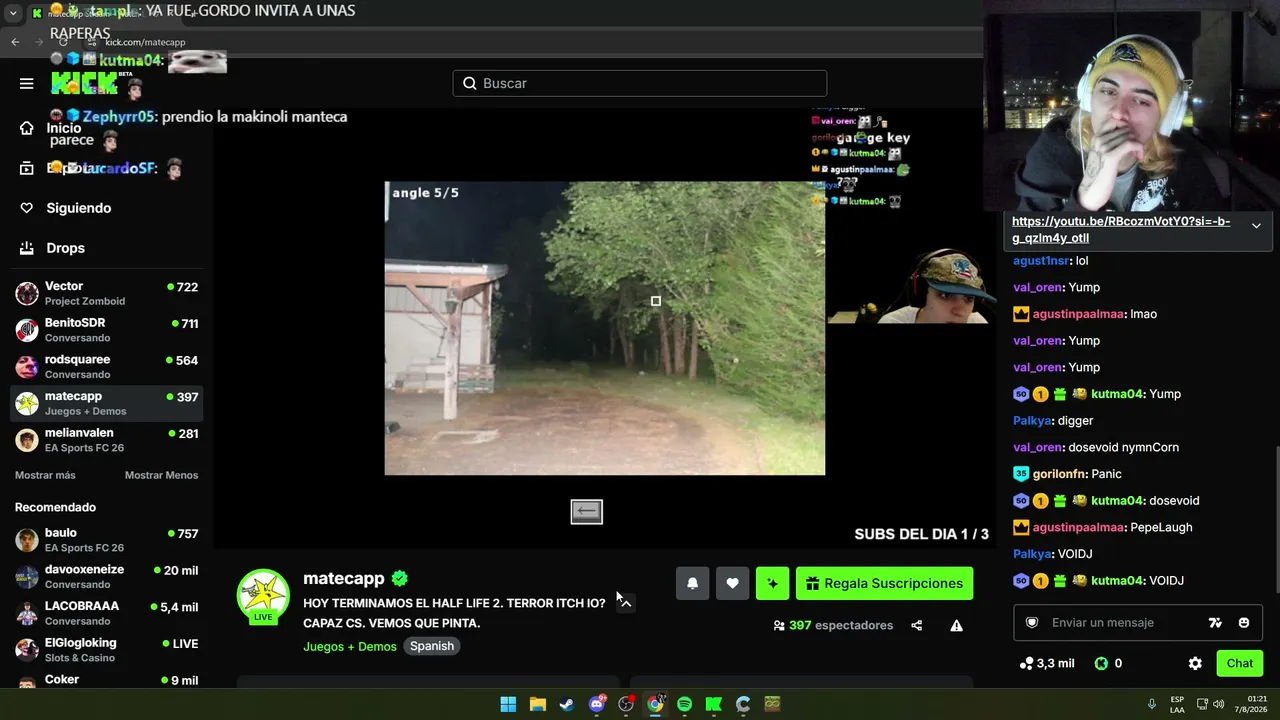
Task: Click the chat translate icon in message box
Action: click(x=1215, y=622)
